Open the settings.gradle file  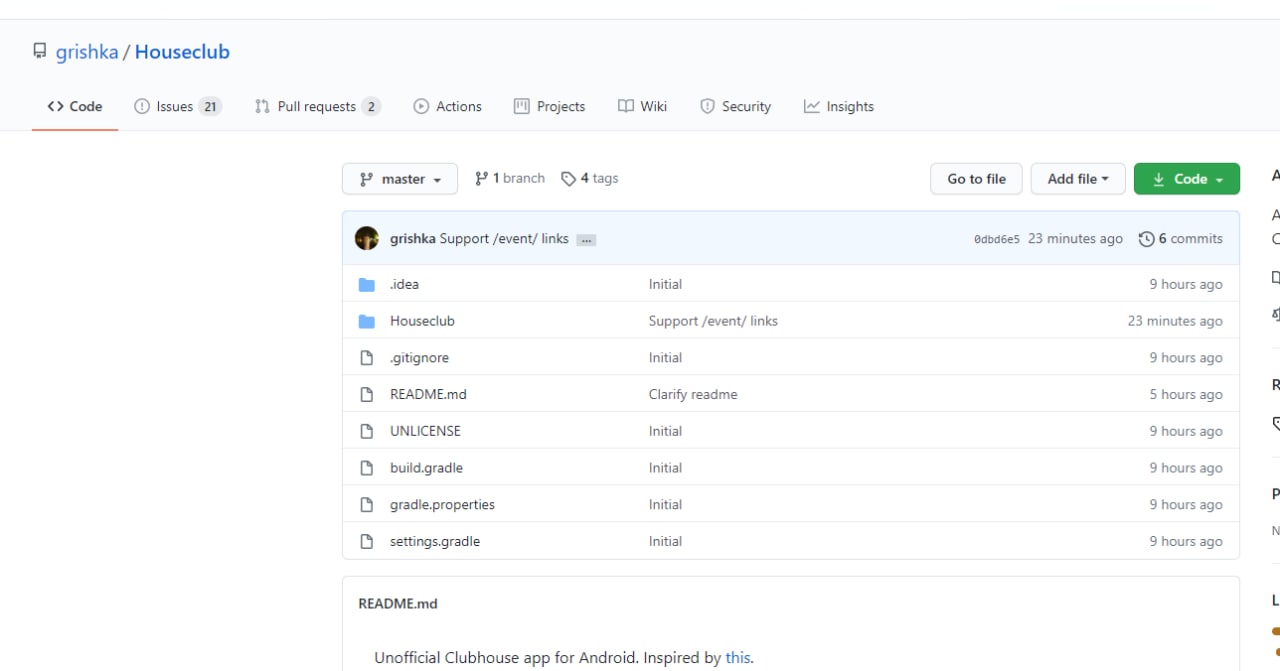coord(435,541)
